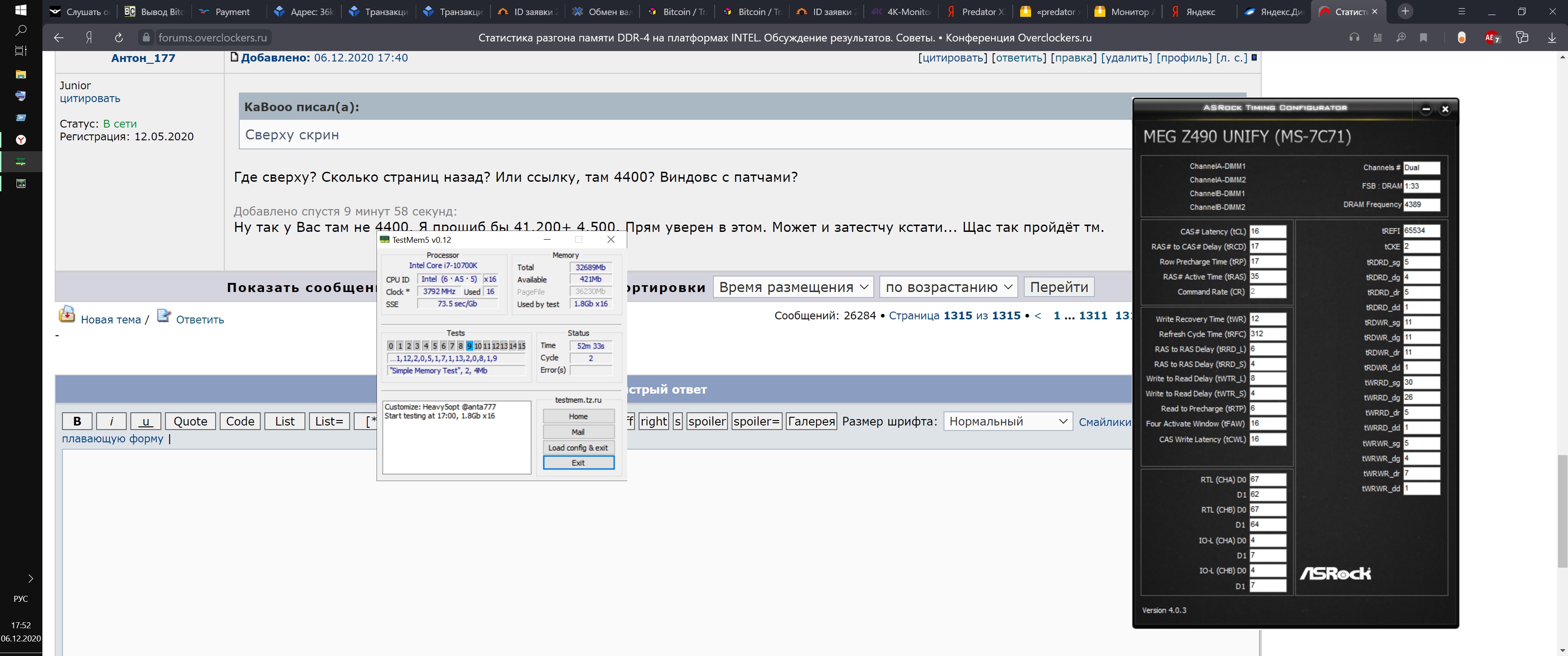Open the AdBlock extension icon
Screen dimensions: 1568x656
pos(1492,38)
